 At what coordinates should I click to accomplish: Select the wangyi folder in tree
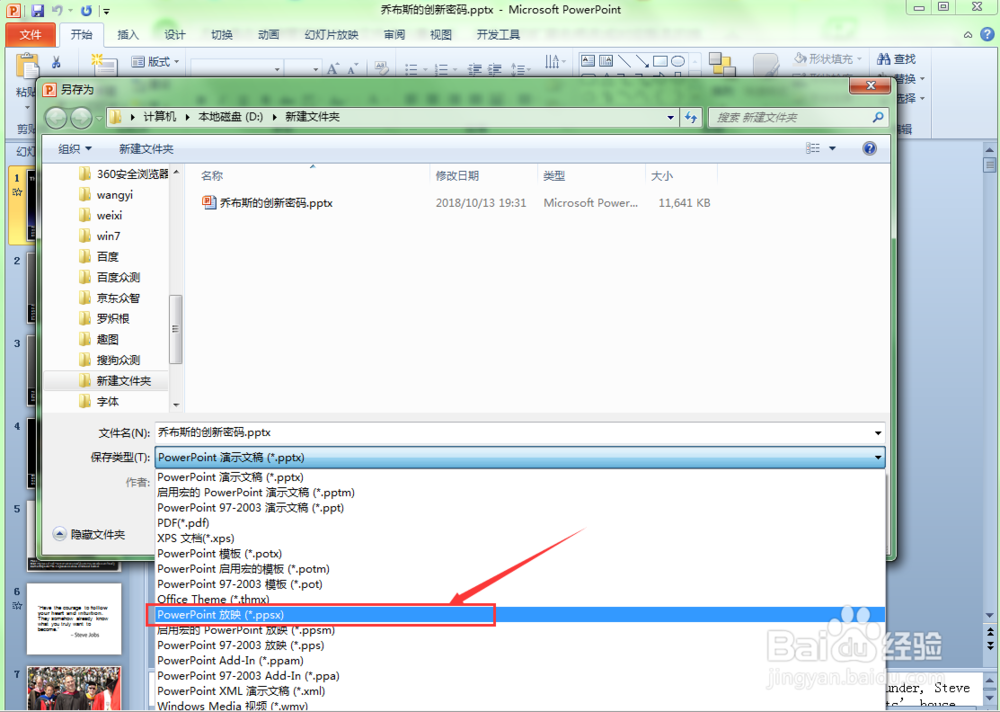pos(115,195)
